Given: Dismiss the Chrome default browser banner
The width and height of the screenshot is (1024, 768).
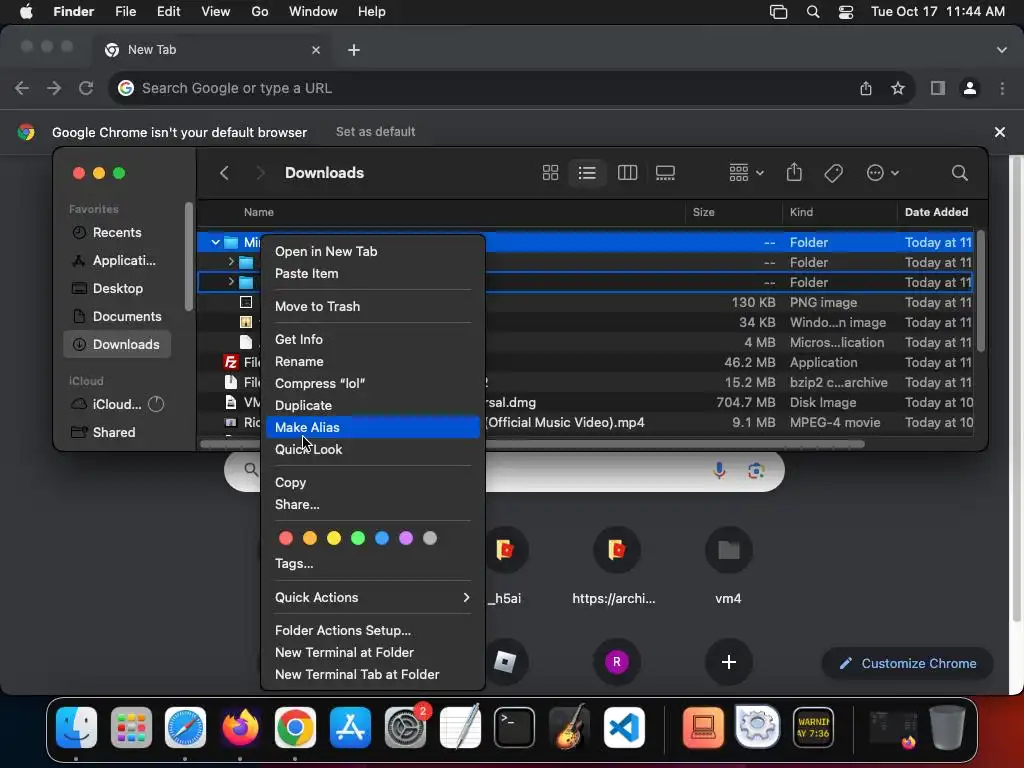Looking at the screenshot, I should point(999,132).
